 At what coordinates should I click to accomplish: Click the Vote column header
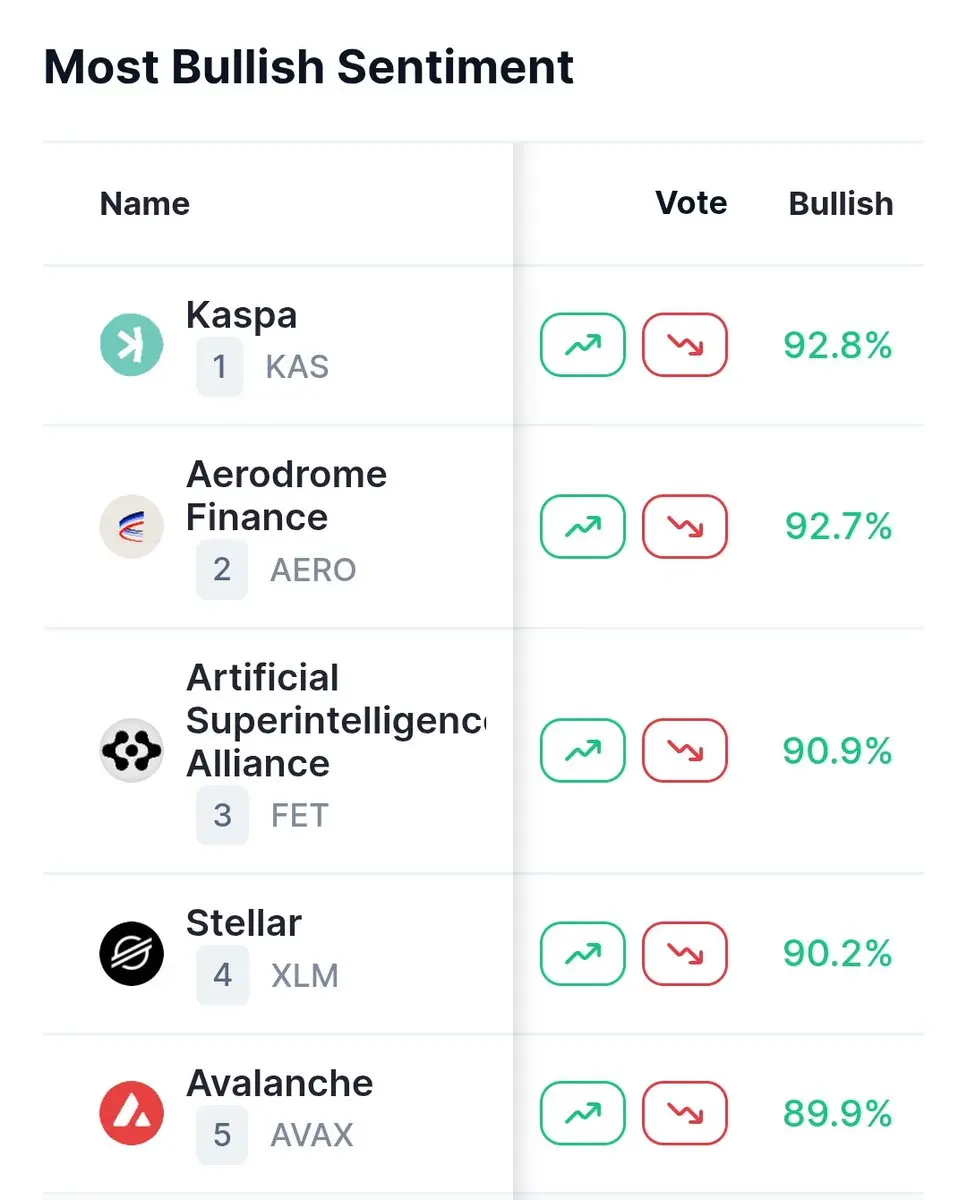(691, 203)
